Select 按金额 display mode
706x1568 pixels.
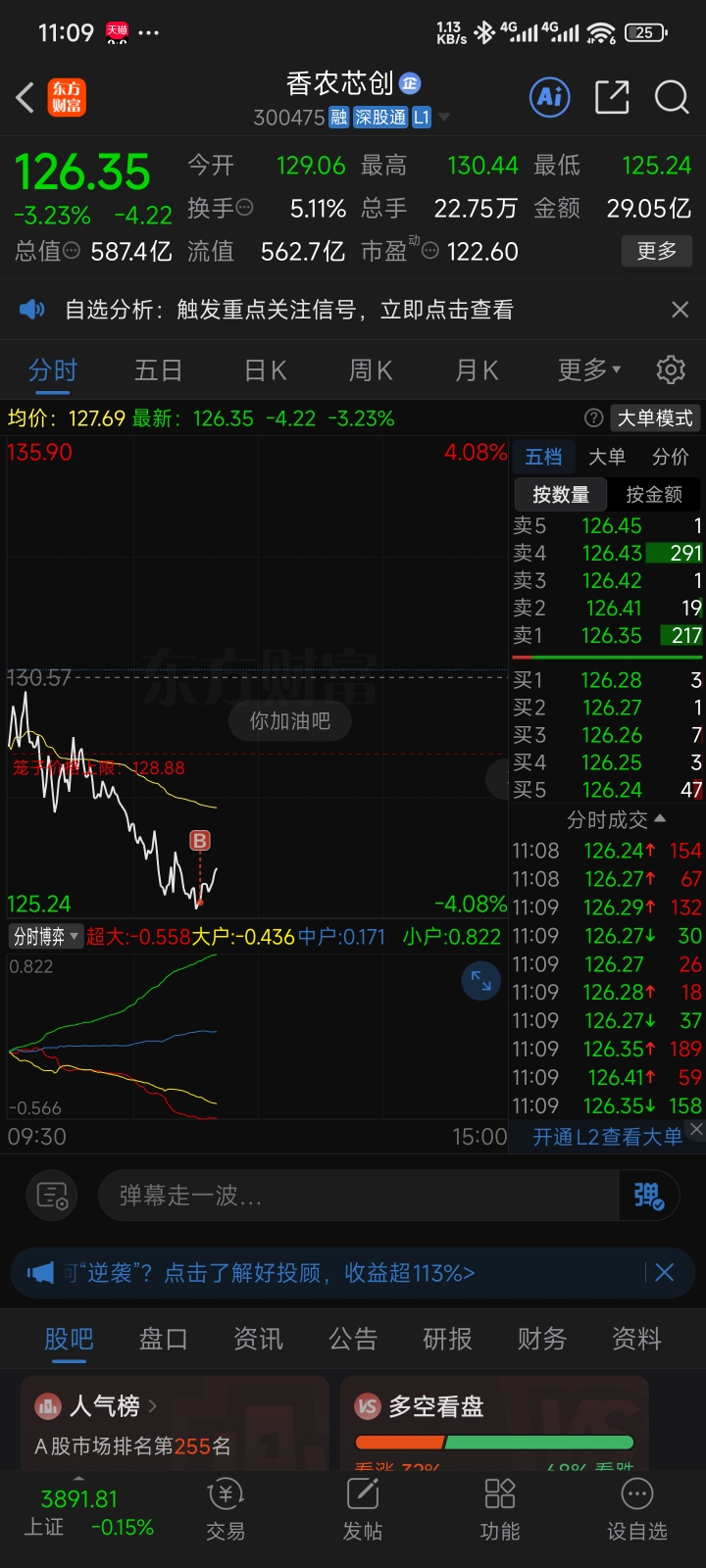[653, 494]
